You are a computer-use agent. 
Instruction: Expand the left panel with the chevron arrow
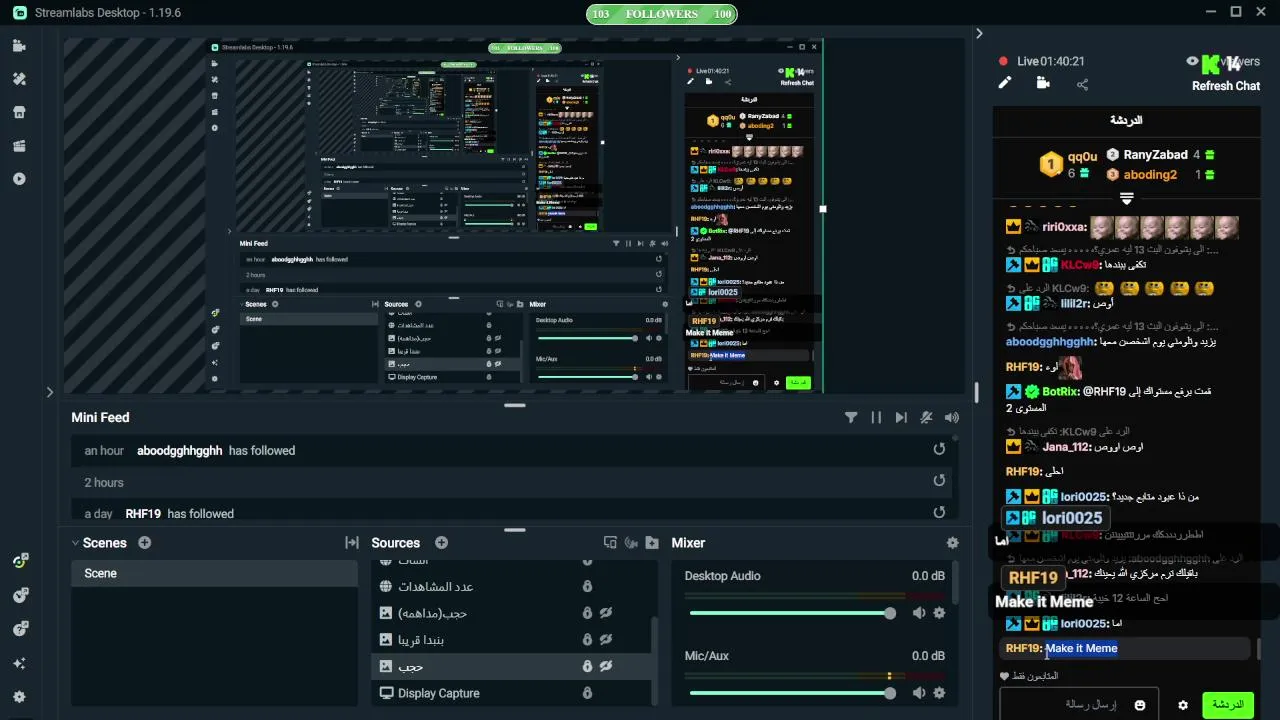(x=49, y=392)
